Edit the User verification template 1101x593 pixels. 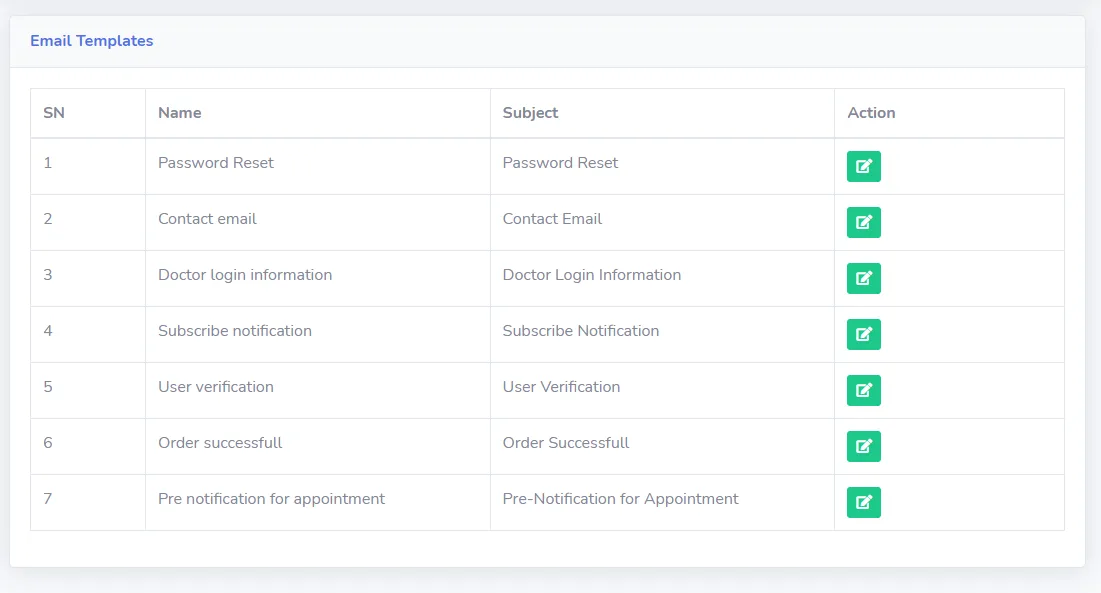coord(864,390)
